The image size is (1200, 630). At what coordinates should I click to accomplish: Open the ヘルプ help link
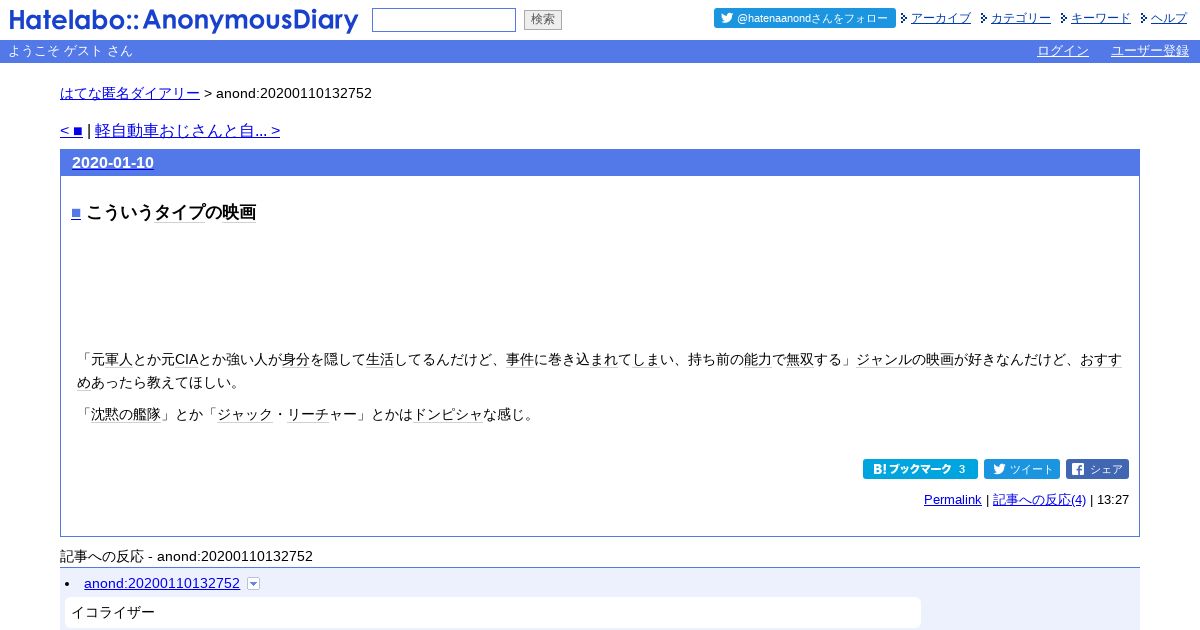pos(1169,18)
